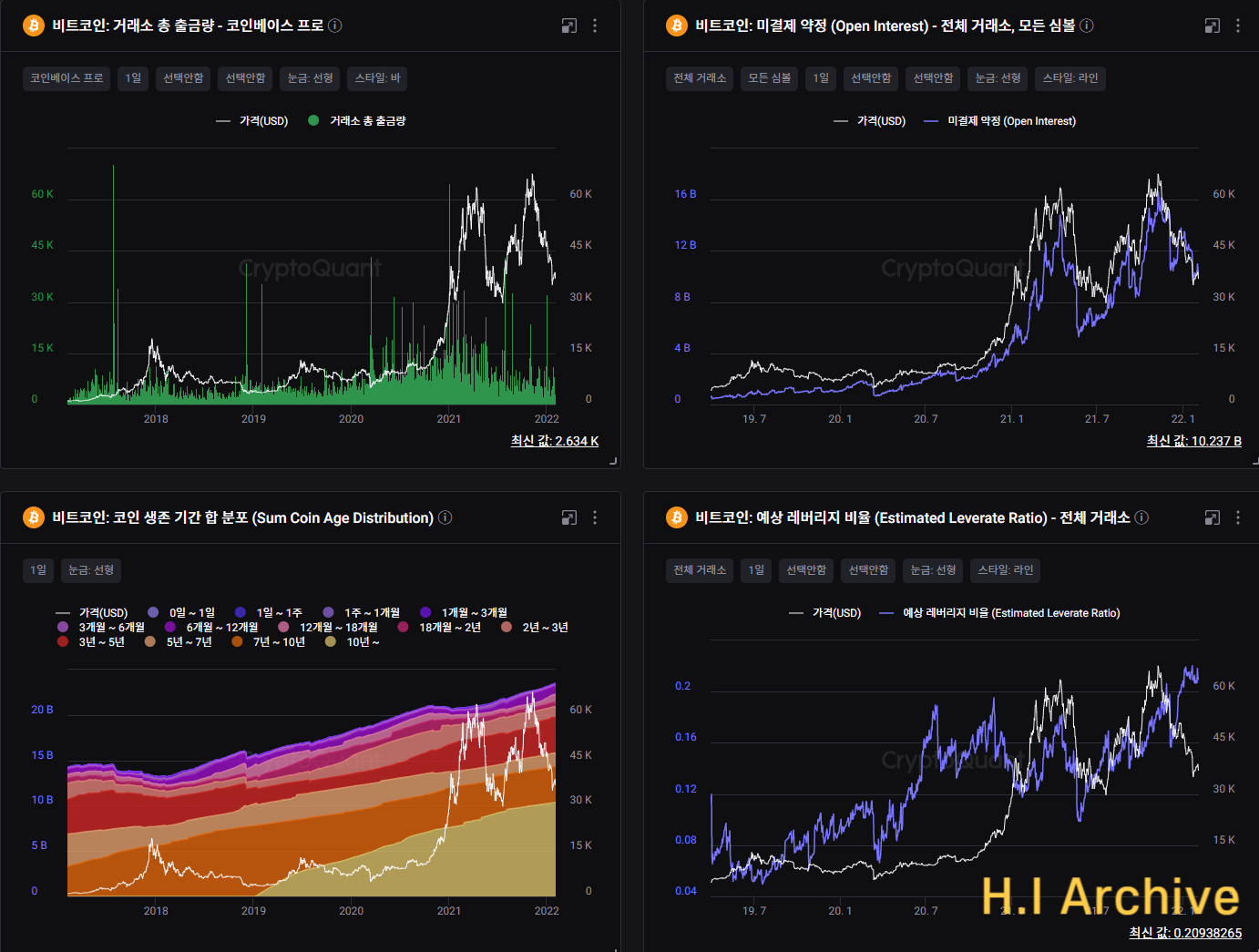Open 스타일: 라인 selector in Open Interest chart

[1070, 78]
